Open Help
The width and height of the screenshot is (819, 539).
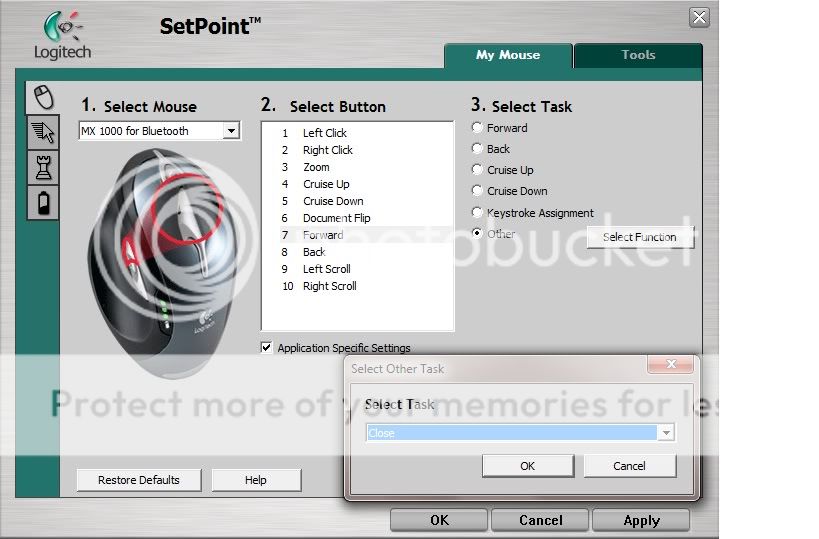pos(256,480)
